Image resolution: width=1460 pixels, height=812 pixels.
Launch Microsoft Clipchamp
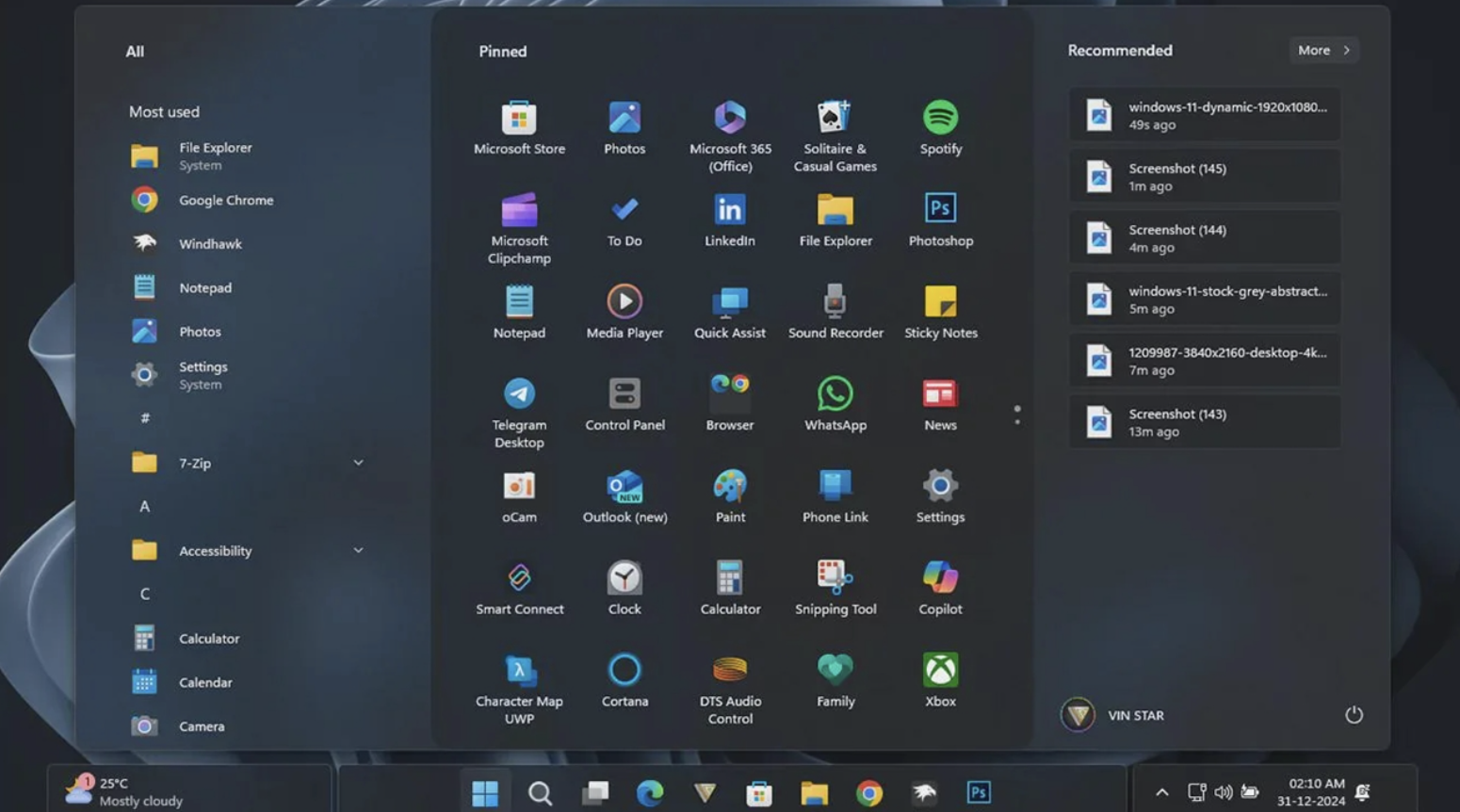[519, 229]
